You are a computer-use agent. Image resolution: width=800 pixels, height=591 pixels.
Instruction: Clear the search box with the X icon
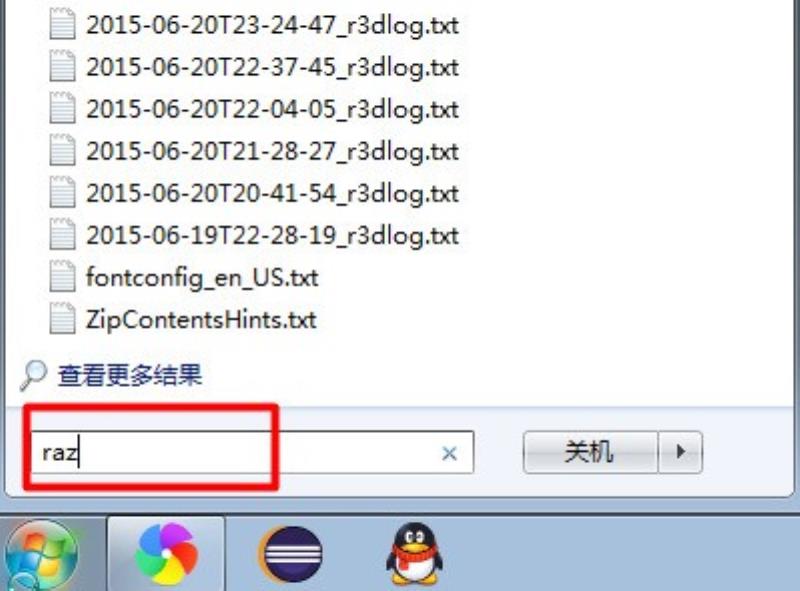tap(449, 453)
